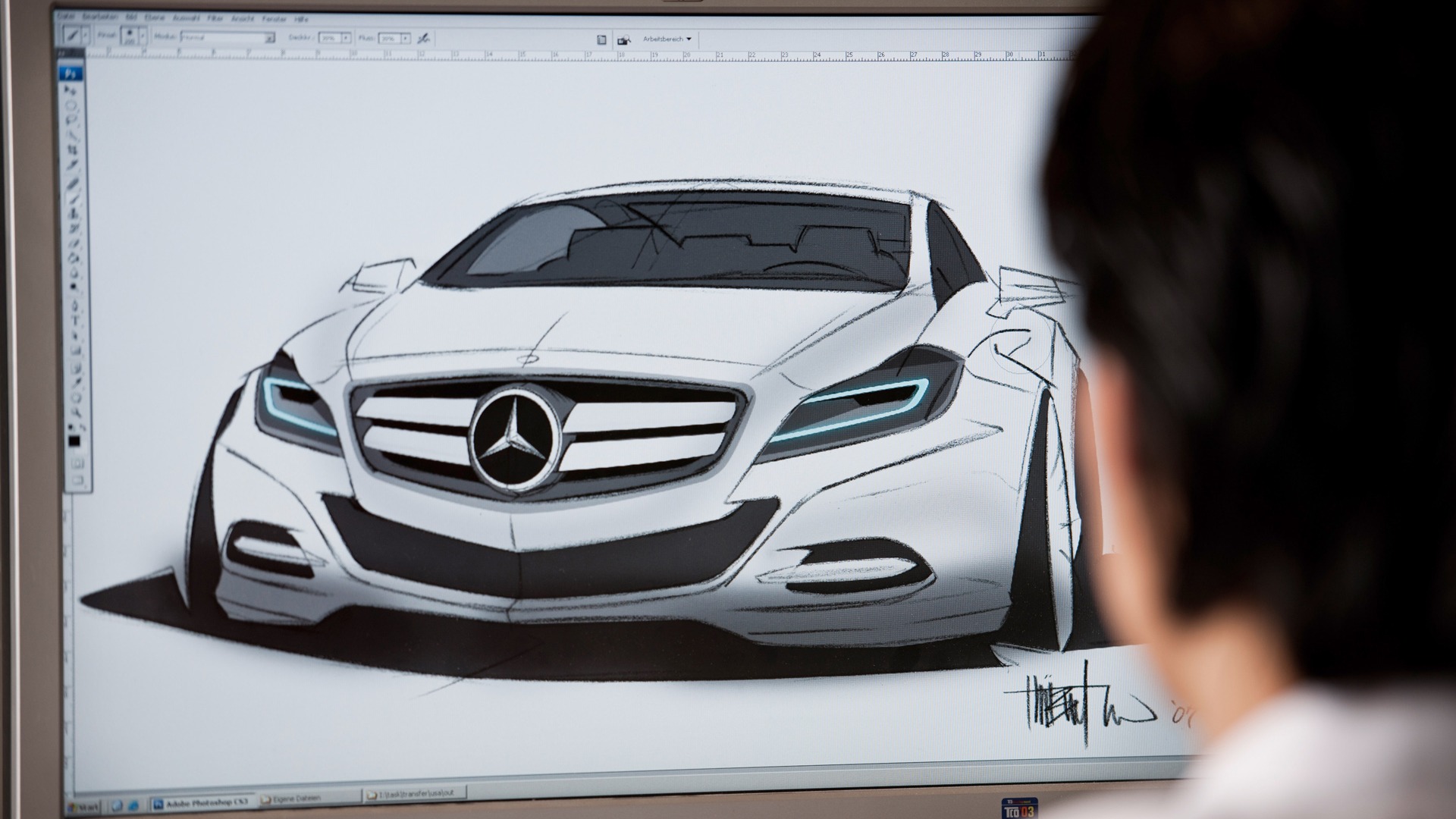1456x819 pixels.
Task: Open the Bearbeiten menu
Action: point(100,17)
